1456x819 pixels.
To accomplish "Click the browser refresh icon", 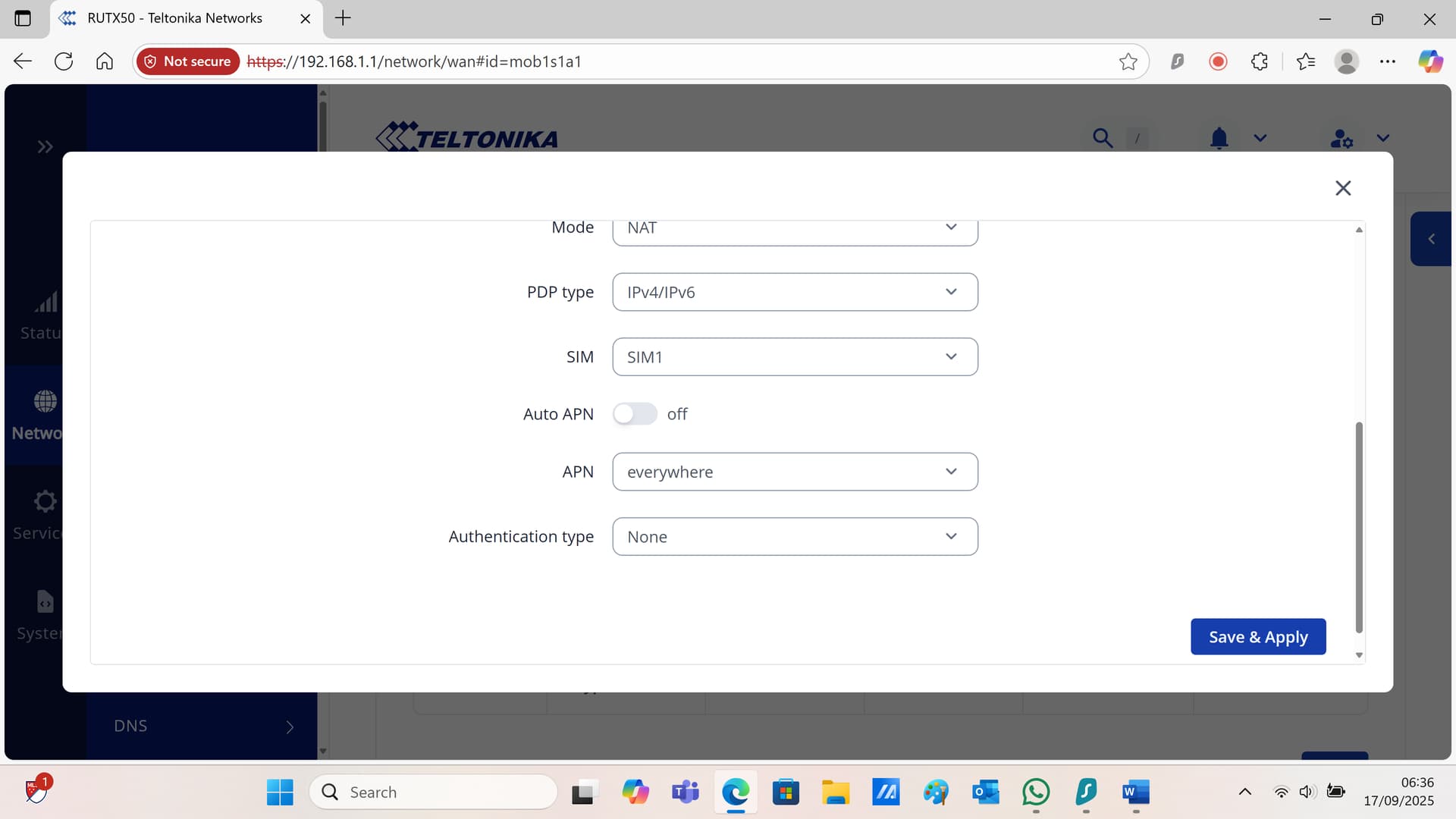I will (x=64, y=61).
